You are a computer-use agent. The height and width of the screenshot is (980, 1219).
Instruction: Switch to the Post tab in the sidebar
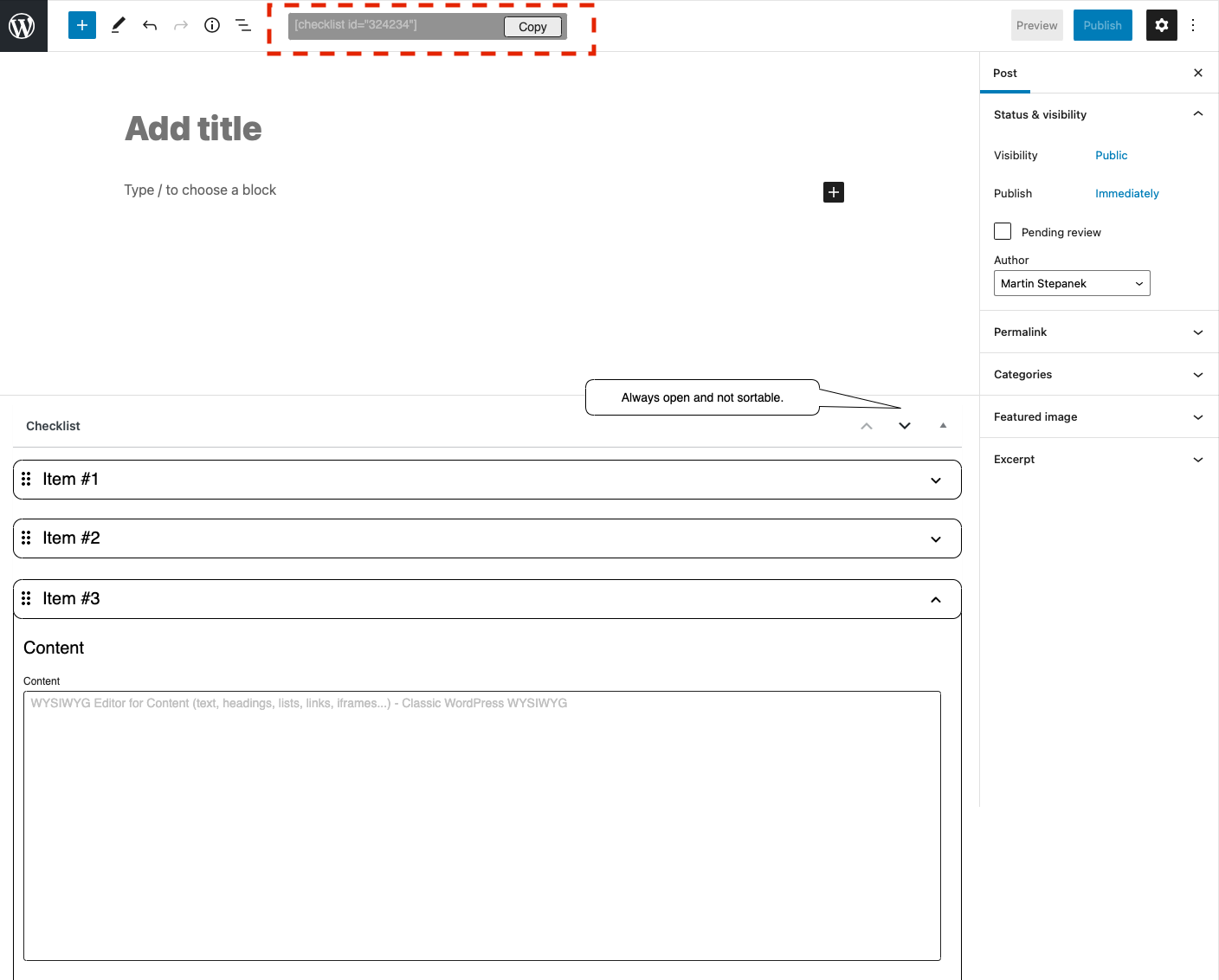coord(1004,73)
